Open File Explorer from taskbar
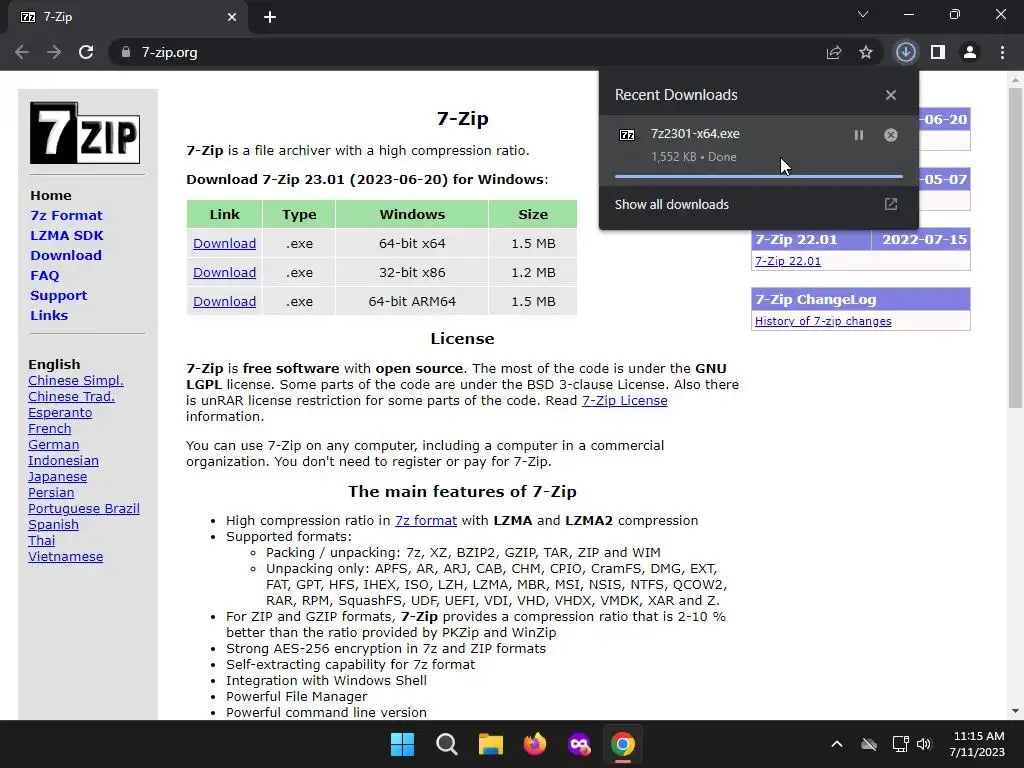The width and height of the screenshot is (1024, 768). tap(490, 744)
